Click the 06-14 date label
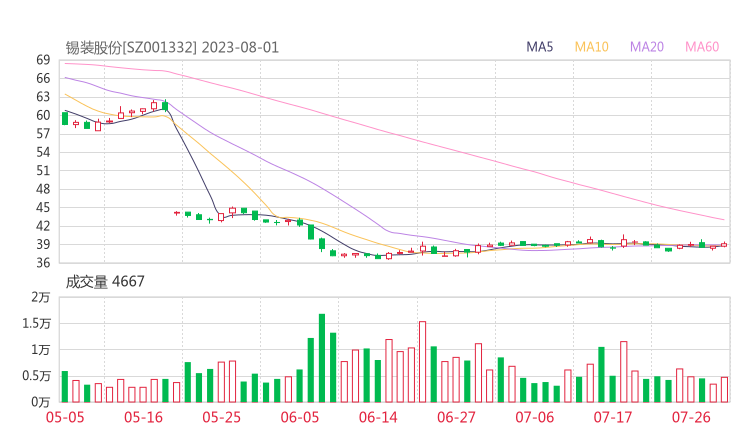Viewport: 740px width, 440px height. click(x=378, y=417)
